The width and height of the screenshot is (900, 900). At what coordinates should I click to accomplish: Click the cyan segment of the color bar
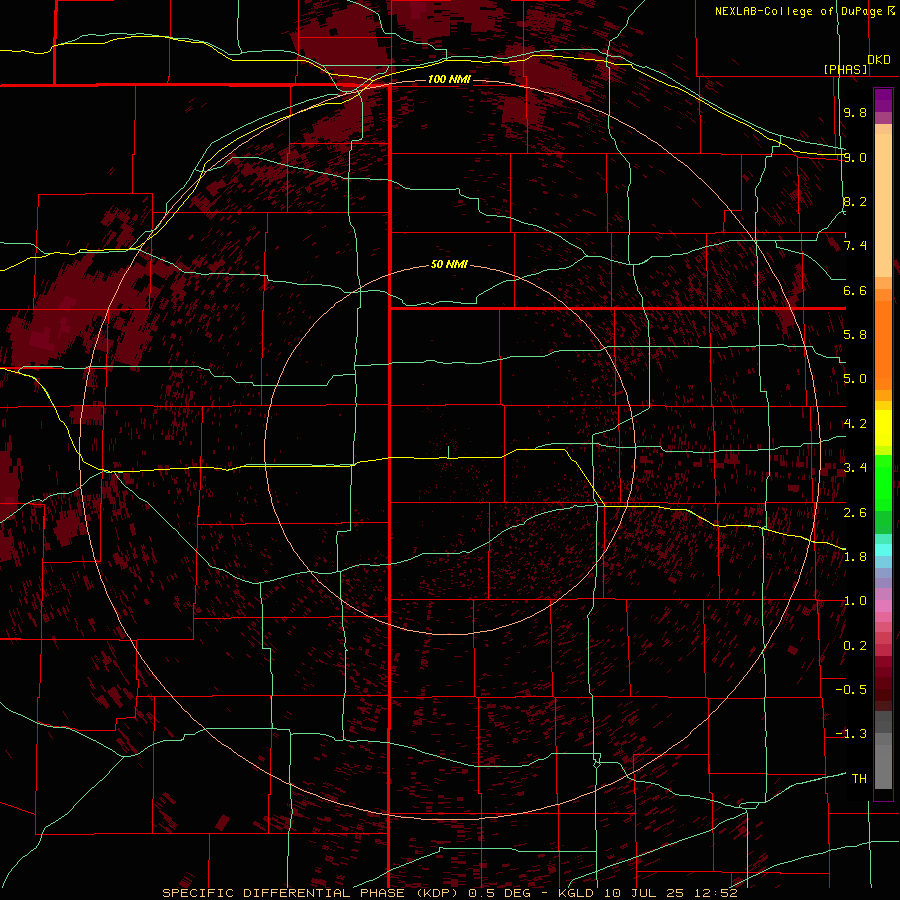(x=883, y=549)
